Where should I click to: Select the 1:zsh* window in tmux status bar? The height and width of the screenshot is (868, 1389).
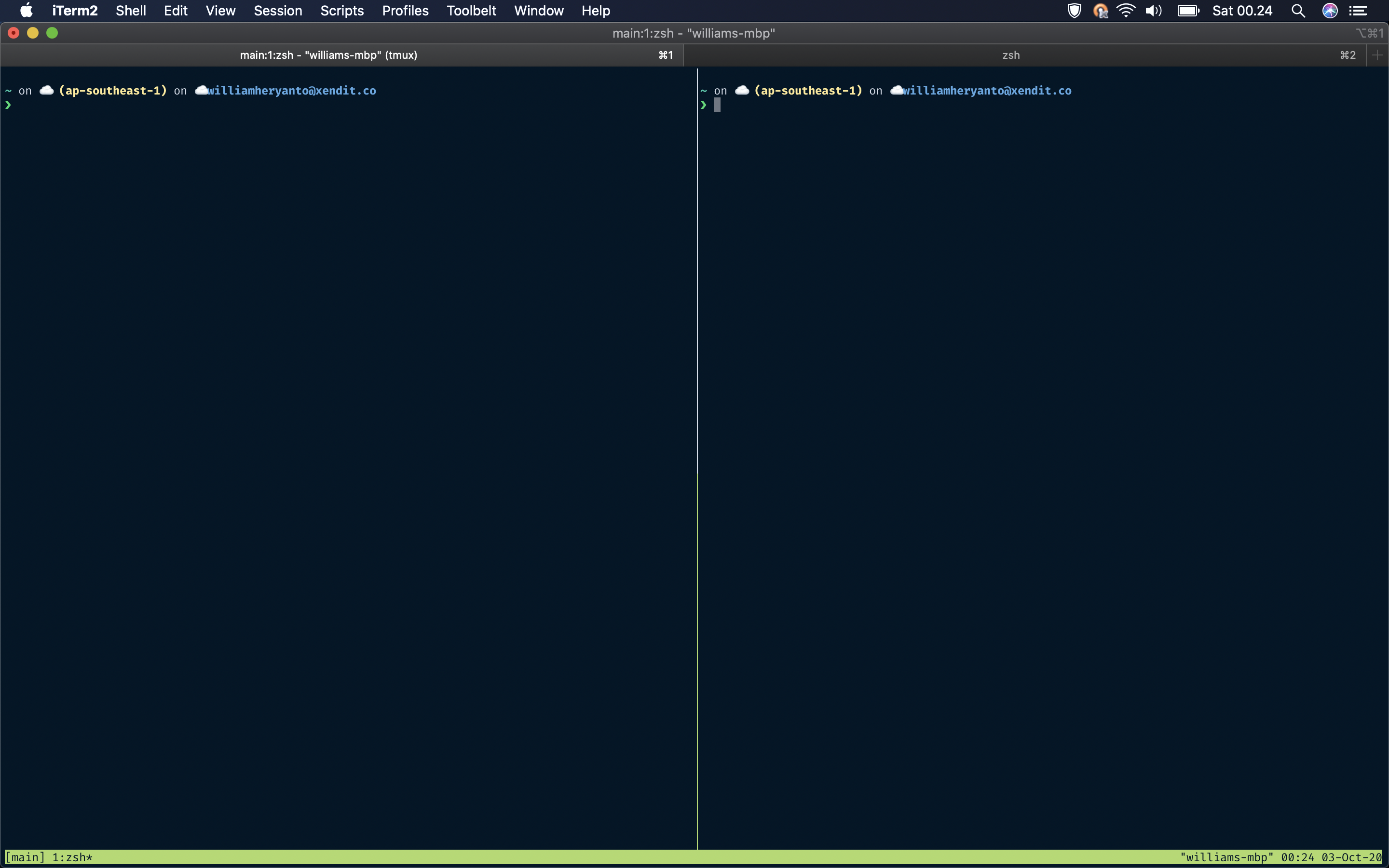click(x=72, y=858)
